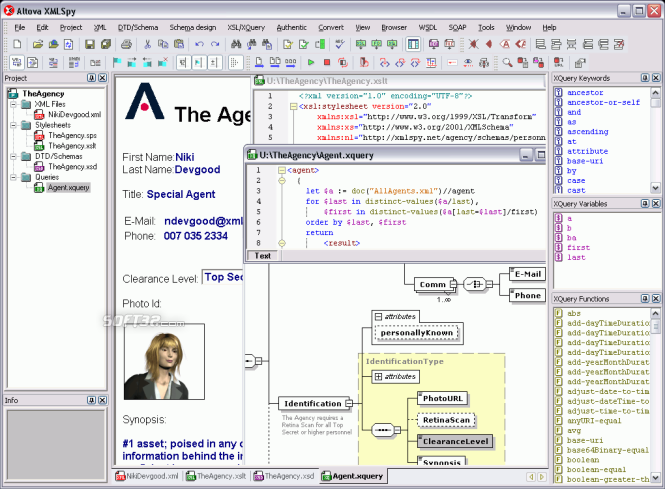Click the agent photo thumbnail

coord(164,362)
